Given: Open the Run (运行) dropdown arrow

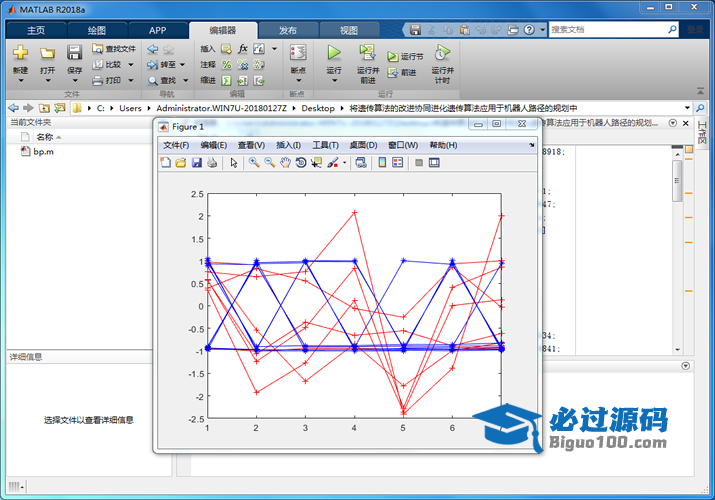Looking at the screenshot, I should [x=334, y=81].
